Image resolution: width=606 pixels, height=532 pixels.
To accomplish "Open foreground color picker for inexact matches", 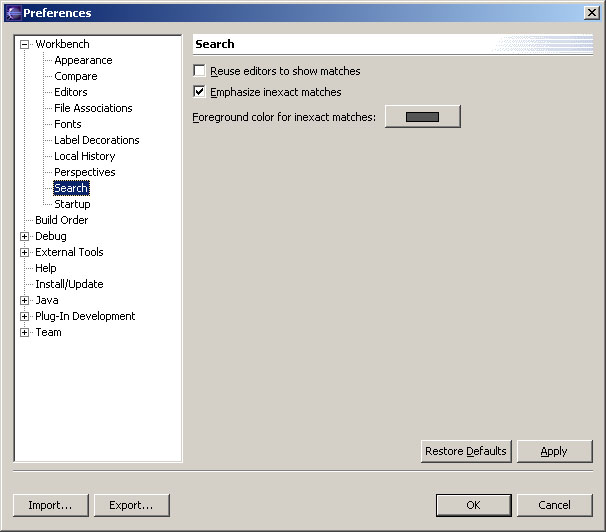I will pos(422,117).
